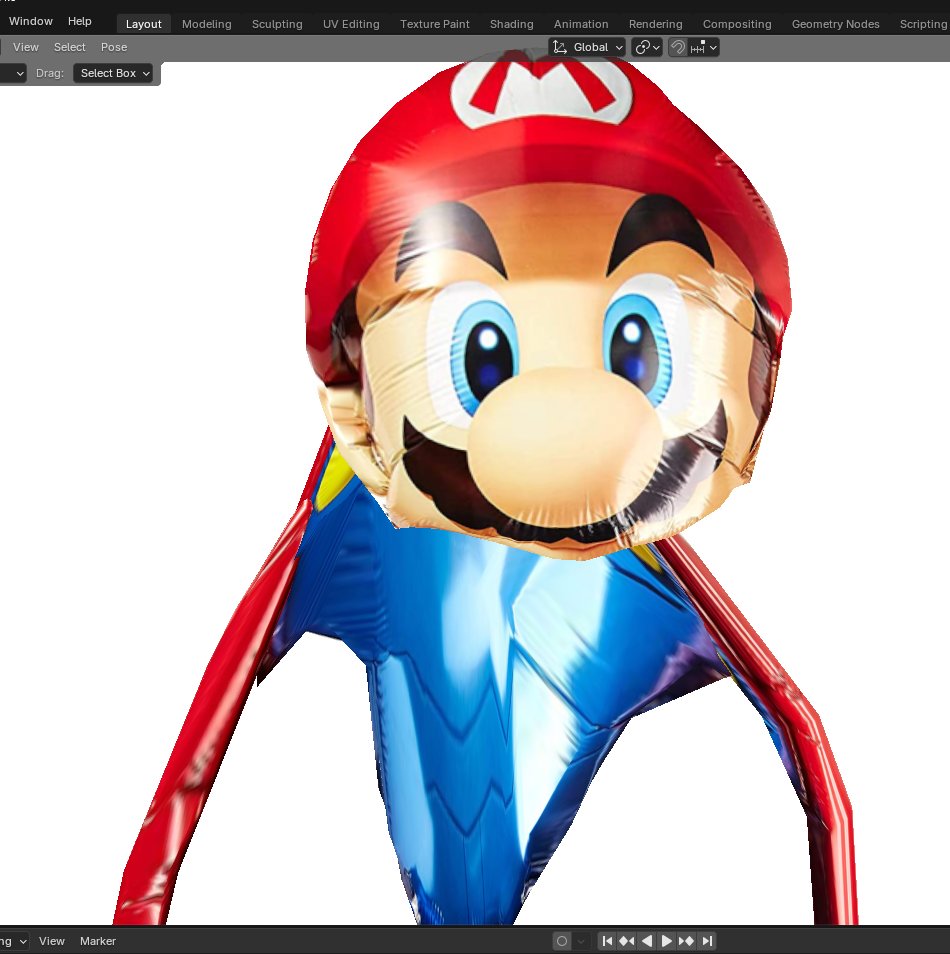
Task: Play the animation forward
Action: (666, 941)
